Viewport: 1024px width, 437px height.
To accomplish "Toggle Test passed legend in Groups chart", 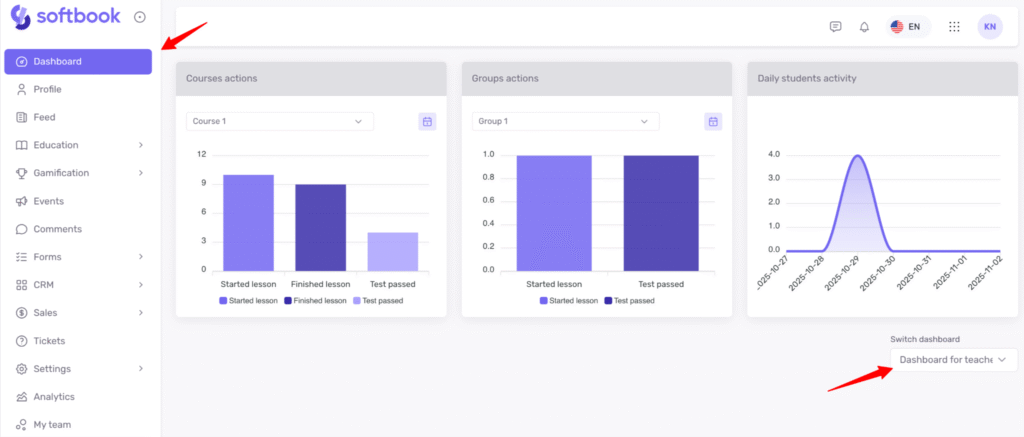I will point(629,300).
